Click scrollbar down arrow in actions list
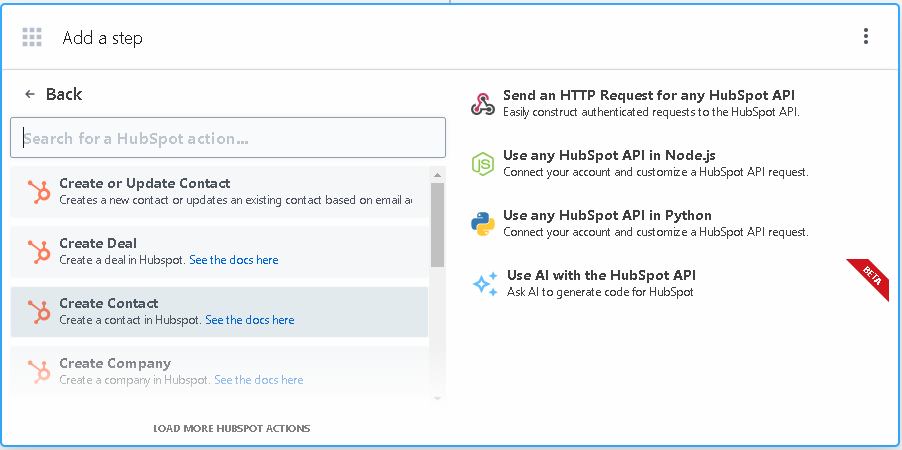Image resolution: width=902 pixels, height=450 pixels. tap(437, 398)
